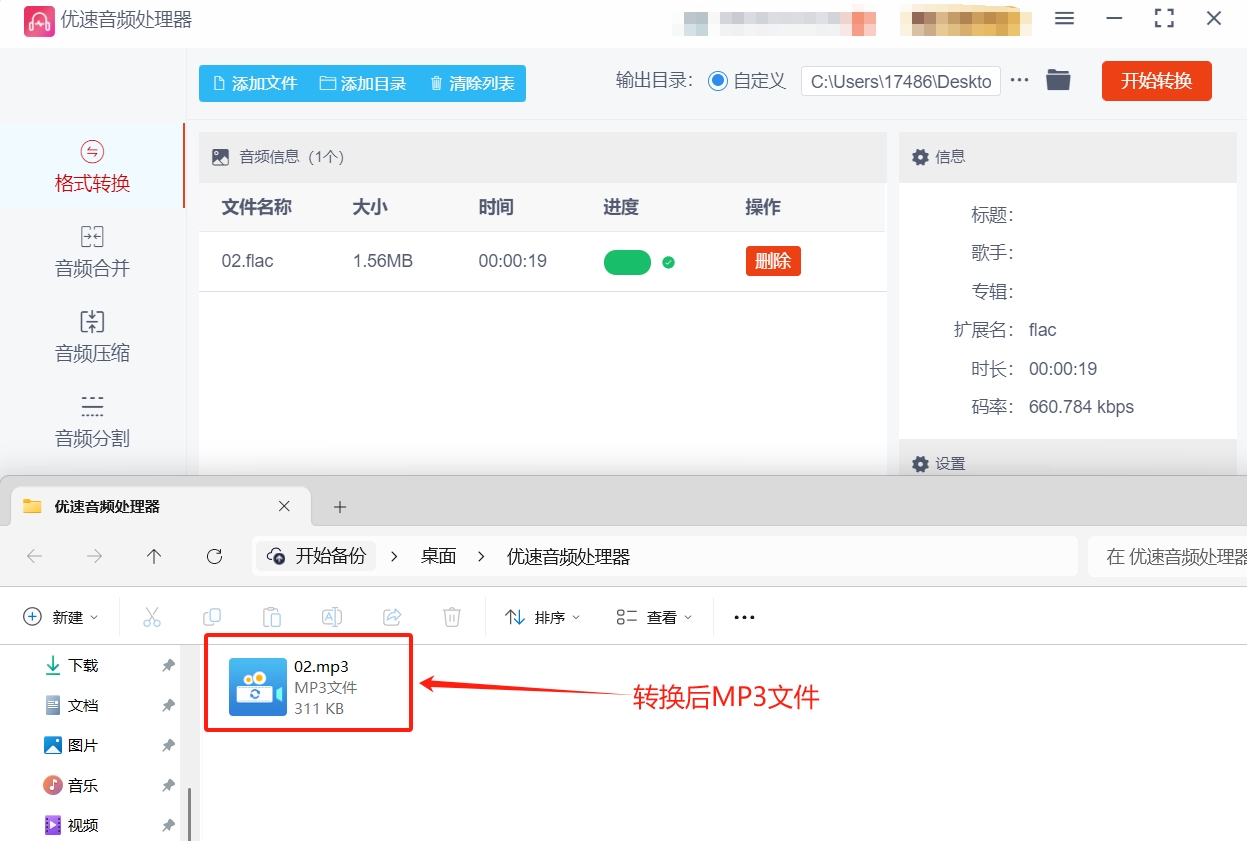Viewport: 1247px width, 841px height.
Task: Click the 设置 gear icon
Action: coord(921,464)
